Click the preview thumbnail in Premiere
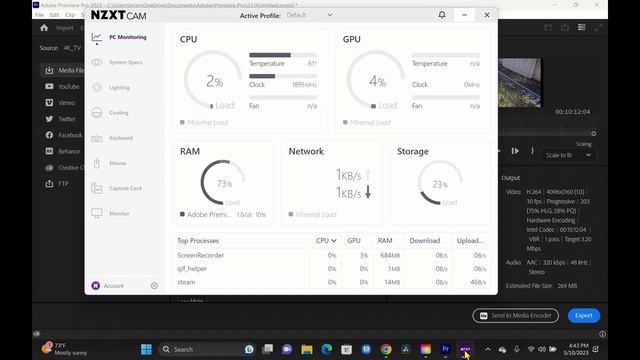640x360 pixels. (520, 83)
